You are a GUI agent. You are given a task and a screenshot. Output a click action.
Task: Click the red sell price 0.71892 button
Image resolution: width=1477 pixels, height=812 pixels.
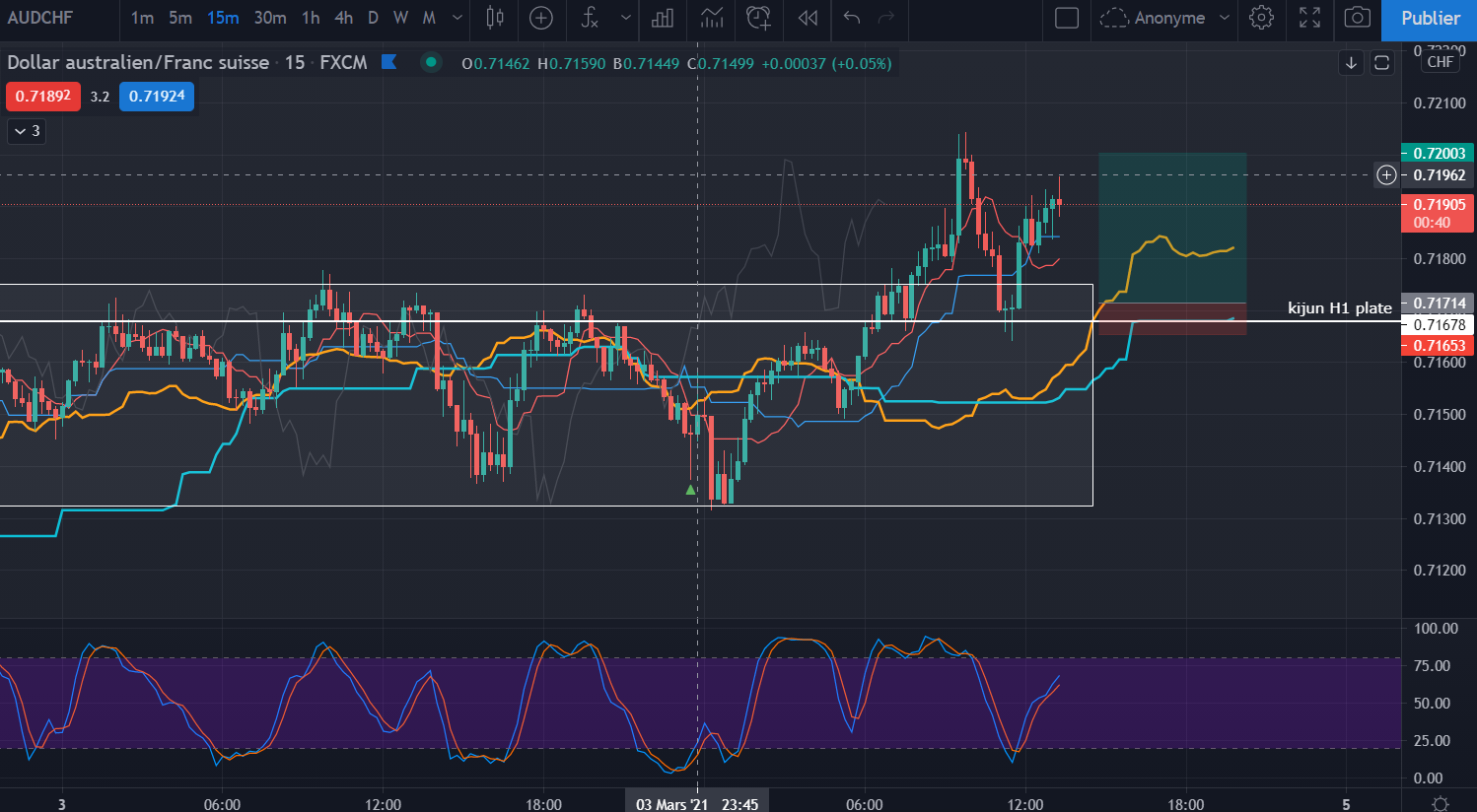pos(43,97)
